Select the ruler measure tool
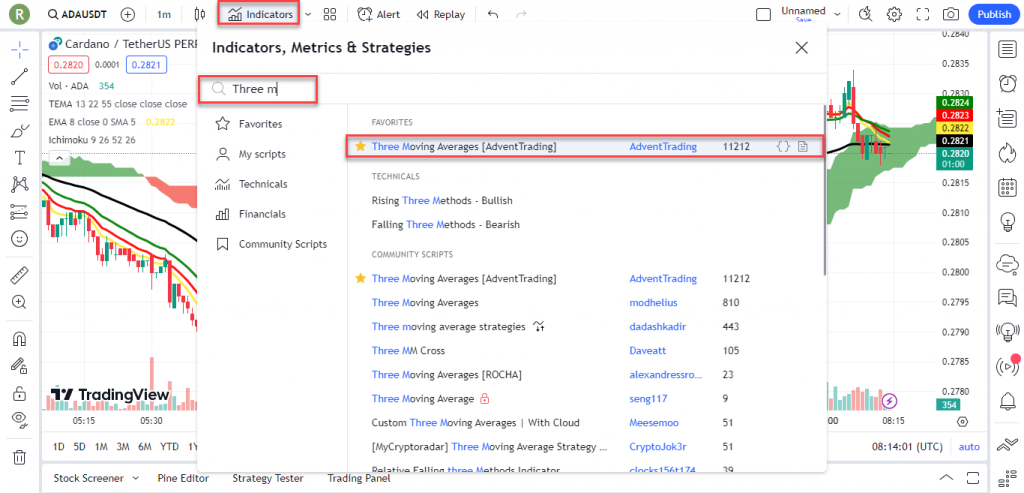The height and width of the screenshot is (493, 1024). point(20,276)
